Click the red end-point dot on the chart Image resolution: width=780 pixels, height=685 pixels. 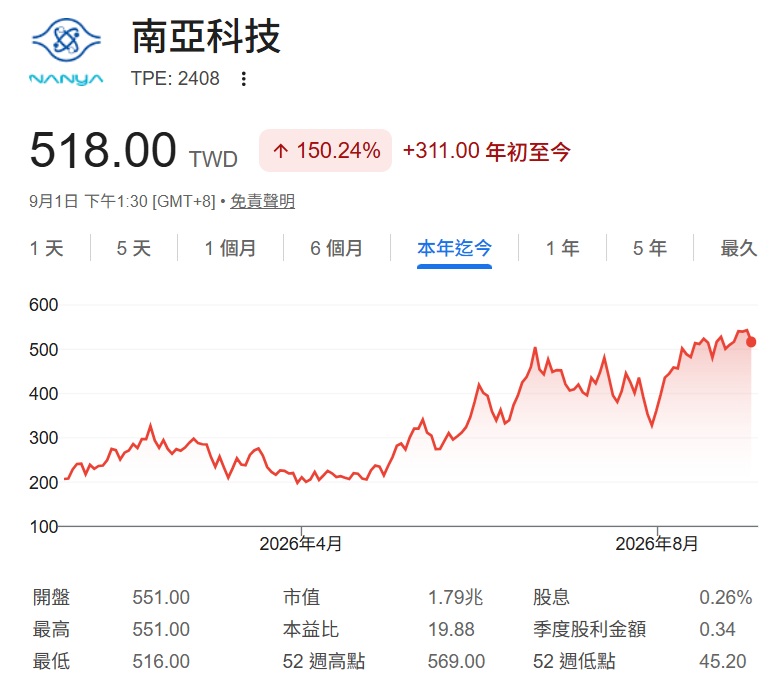pyautogui.click(x=751, y=342)
